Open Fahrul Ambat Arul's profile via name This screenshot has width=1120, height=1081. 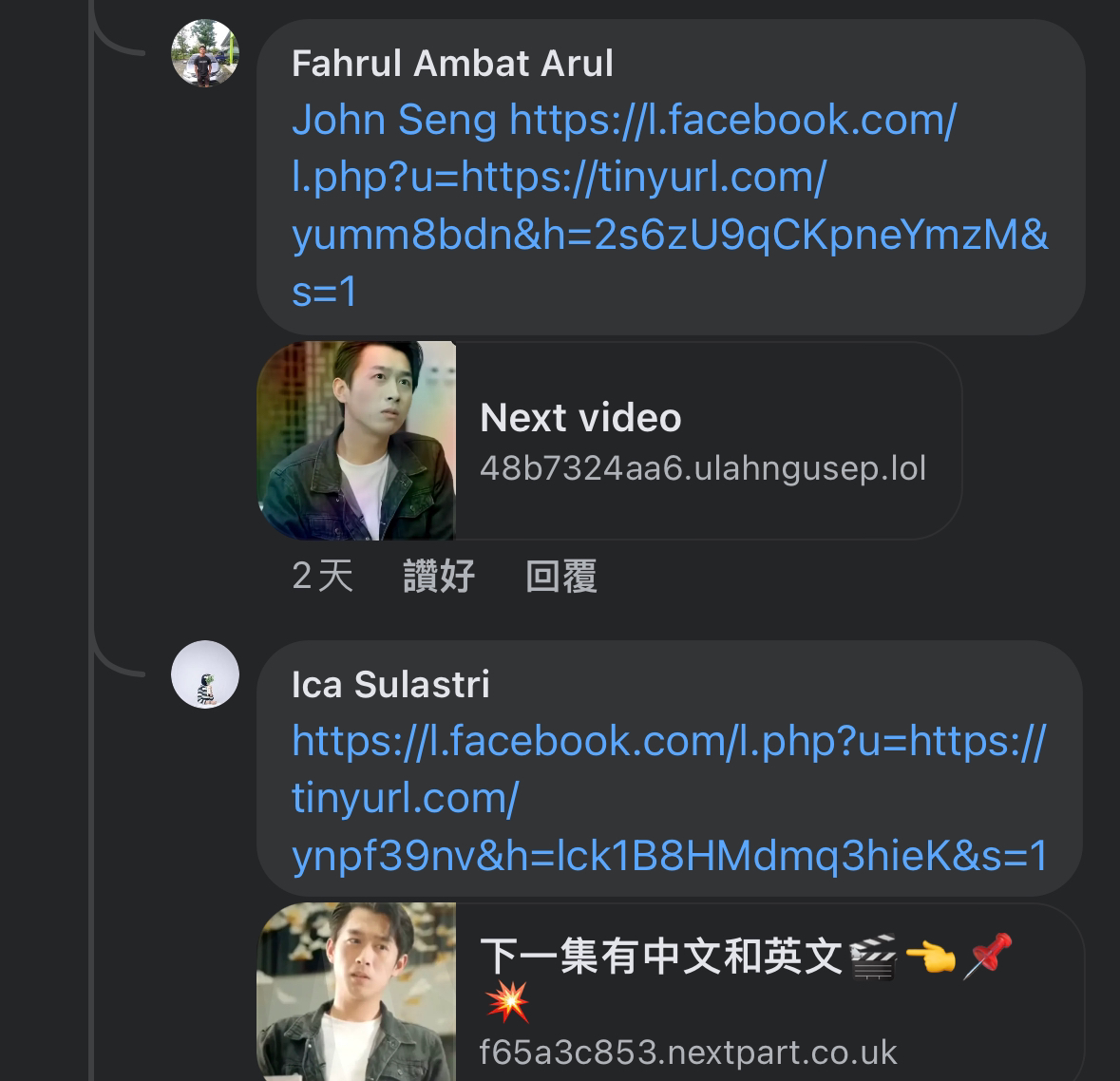click(453, 63)
